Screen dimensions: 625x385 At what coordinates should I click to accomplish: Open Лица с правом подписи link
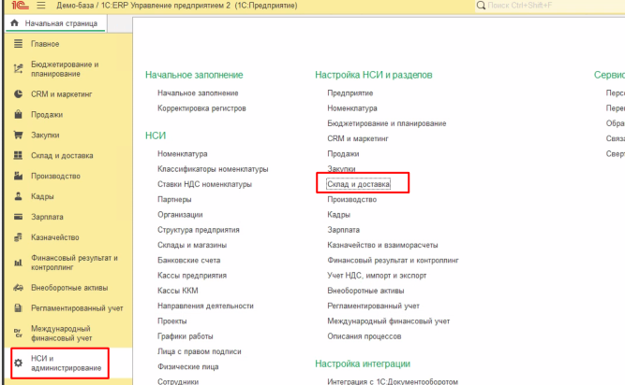(x=199, y=351)
